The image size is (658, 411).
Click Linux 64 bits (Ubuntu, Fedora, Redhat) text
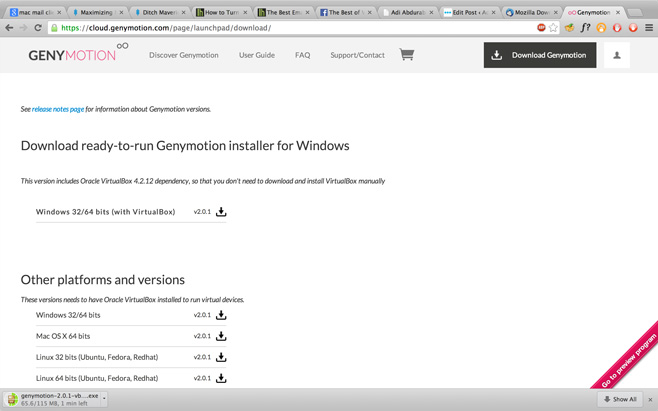coord(97,378)
